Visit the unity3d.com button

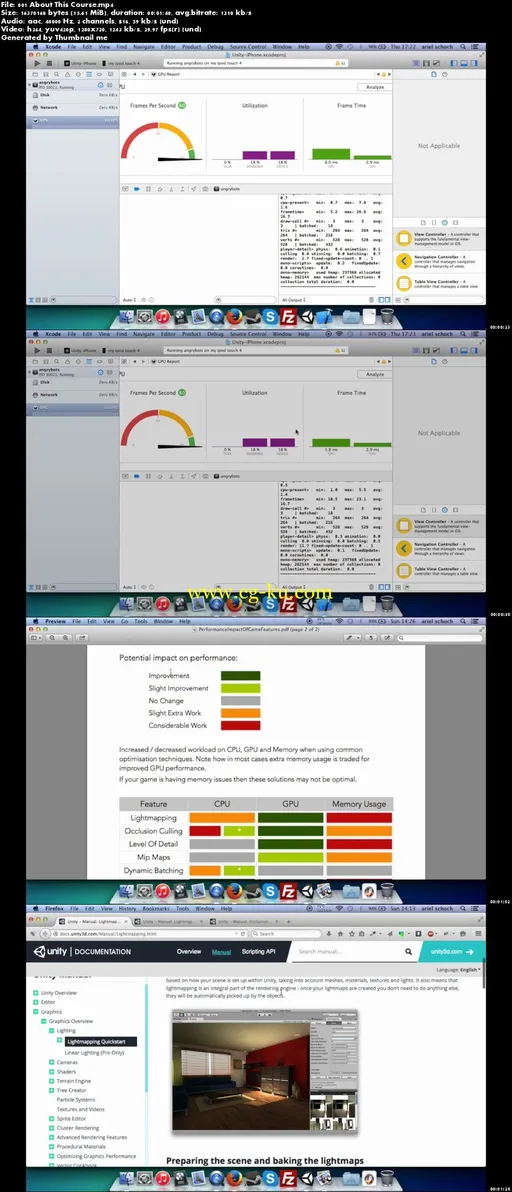click(451, 951)
